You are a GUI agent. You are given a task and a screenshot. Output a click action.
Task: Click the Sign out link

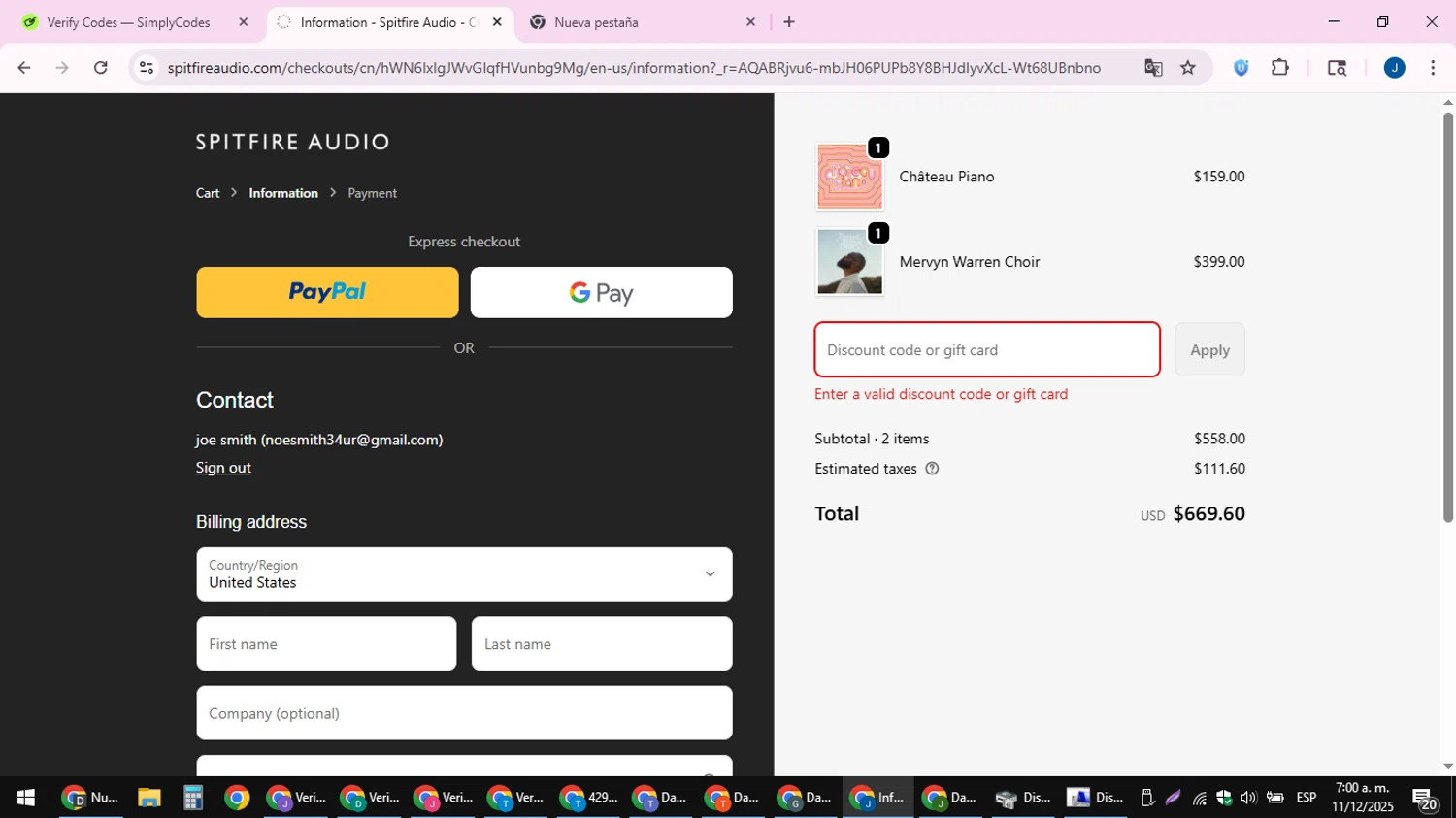[223, 468]
